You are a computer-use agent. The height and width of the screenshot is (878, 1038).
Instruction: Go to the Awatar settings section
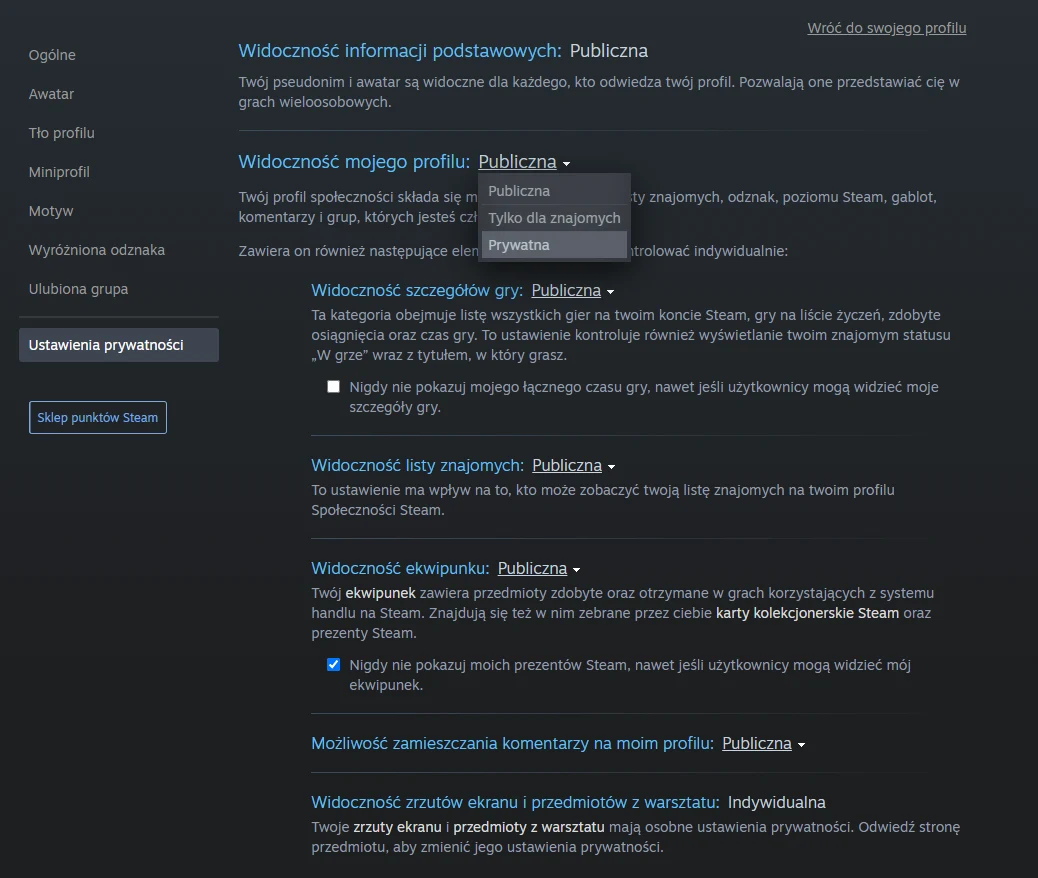pos(51,94)
